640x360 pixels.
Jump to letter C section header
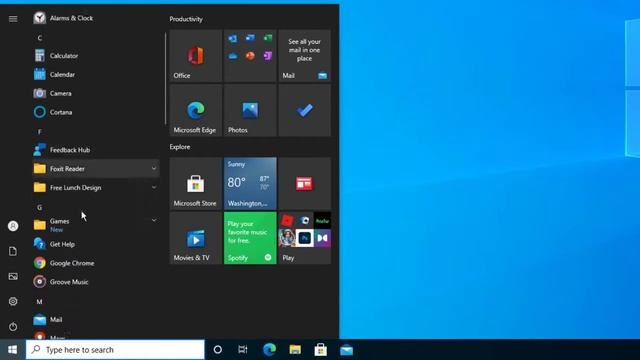click(x=40, y=38)
